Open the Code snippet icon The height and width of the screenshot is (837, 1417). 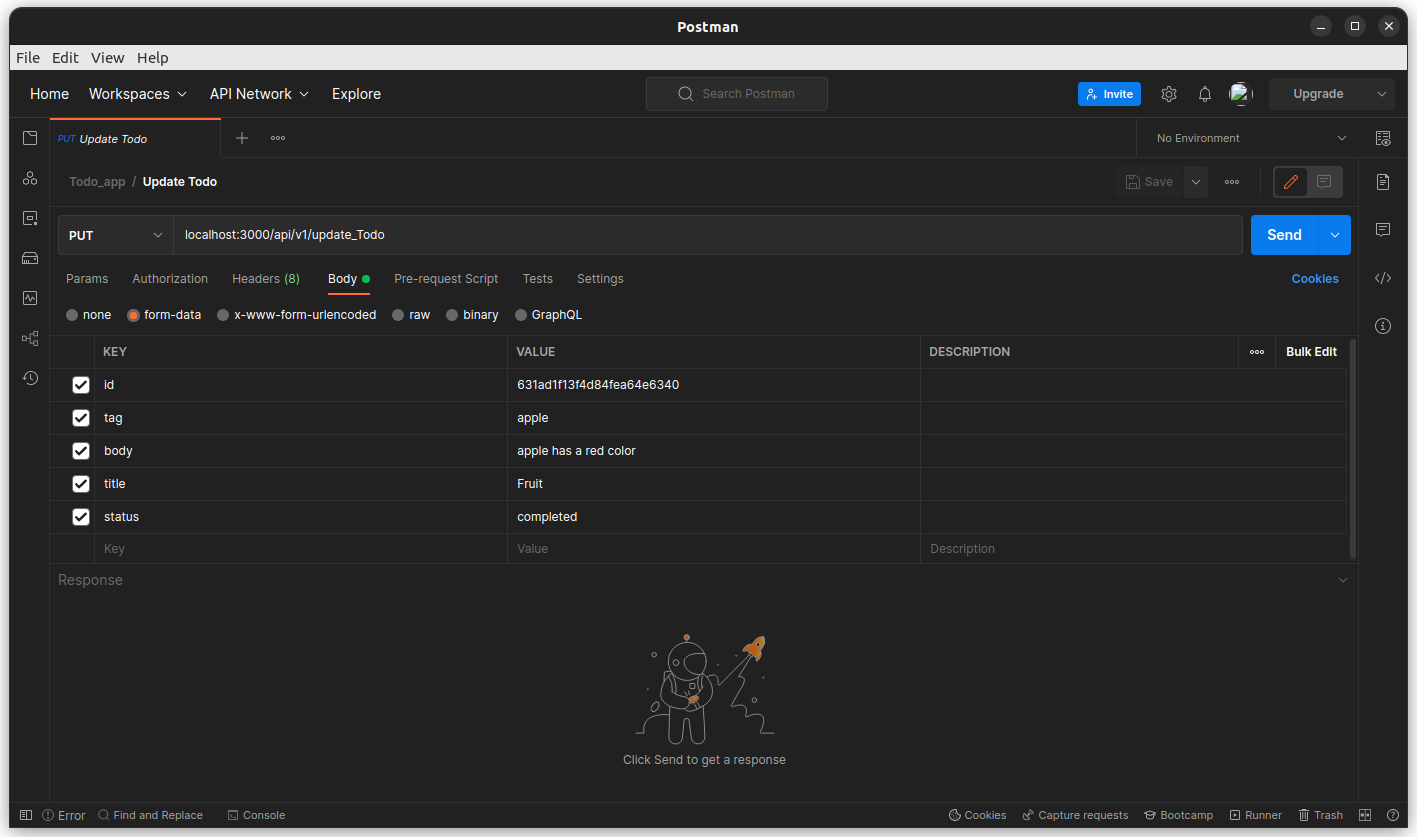[1383, 278]
